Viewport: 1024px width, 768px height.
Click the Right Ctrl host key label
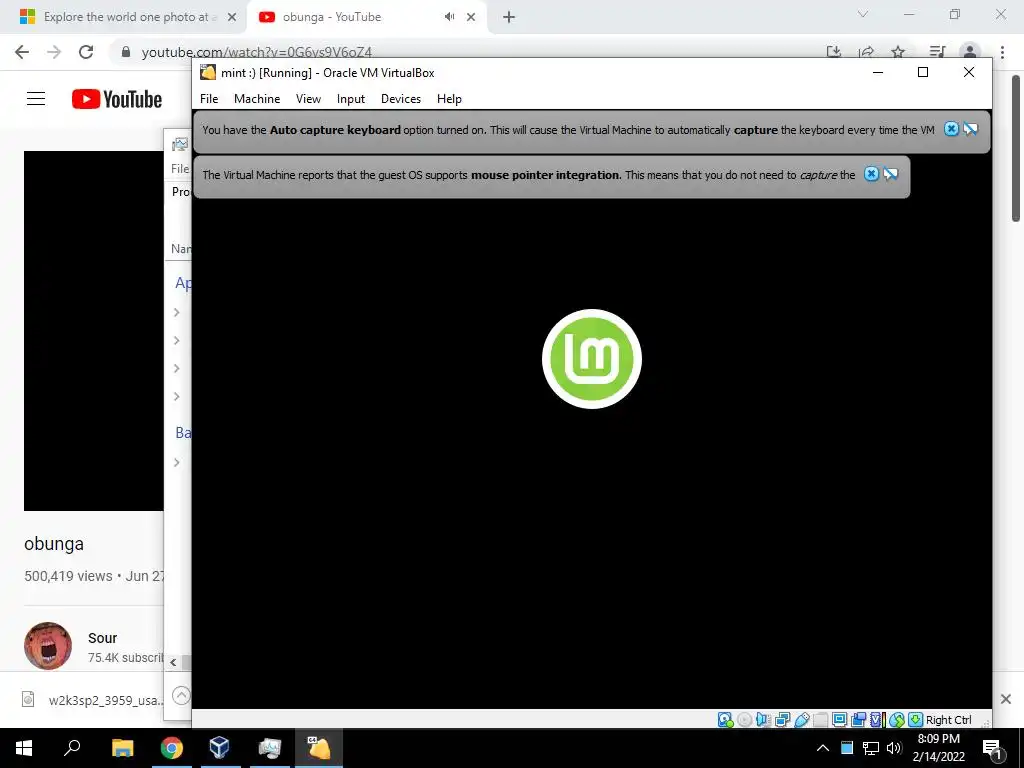click(949, 720)
